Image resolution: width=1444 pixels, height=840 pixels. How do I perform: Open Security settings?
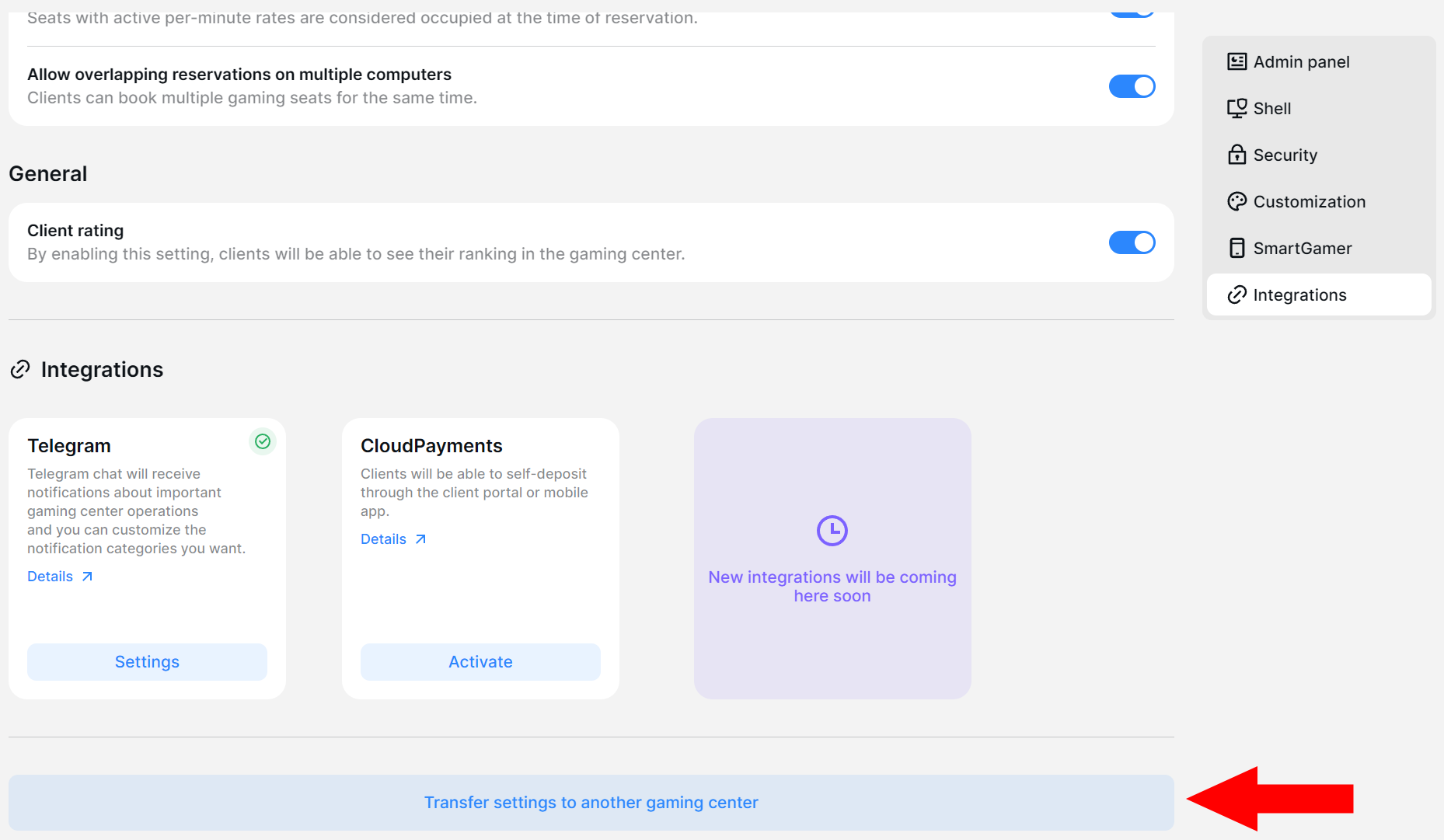tap(1319, 155)
